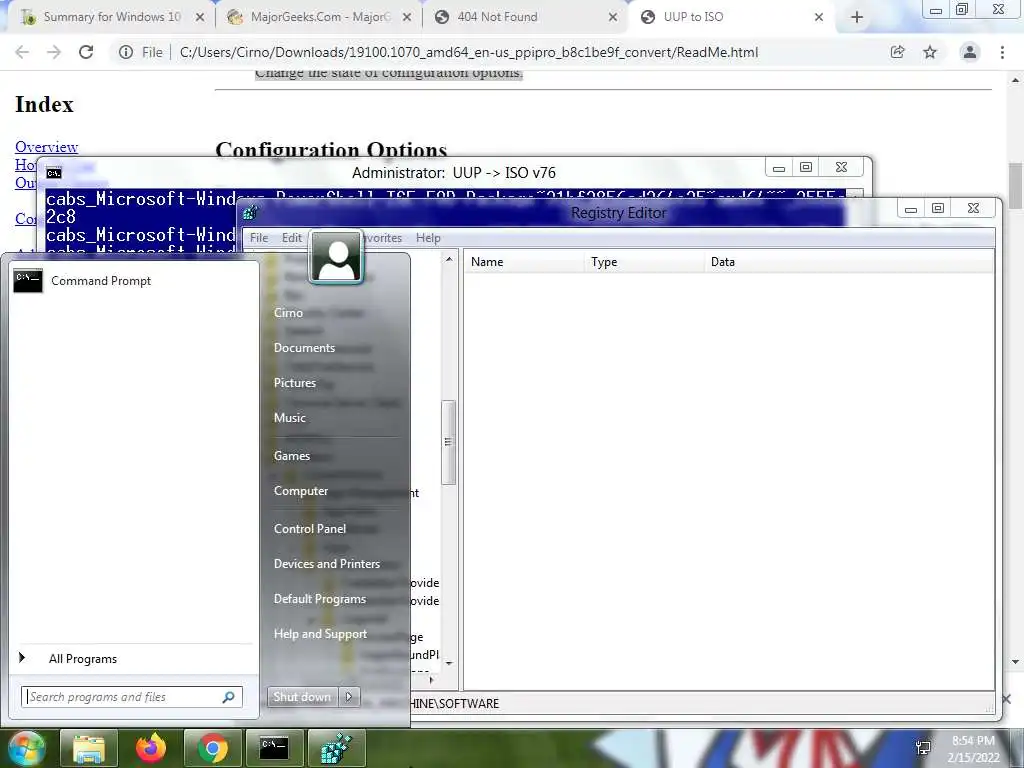Screen dimensions: 1024x768
Task: Click the Chrome back arrow
Action: tap(22, 52)
